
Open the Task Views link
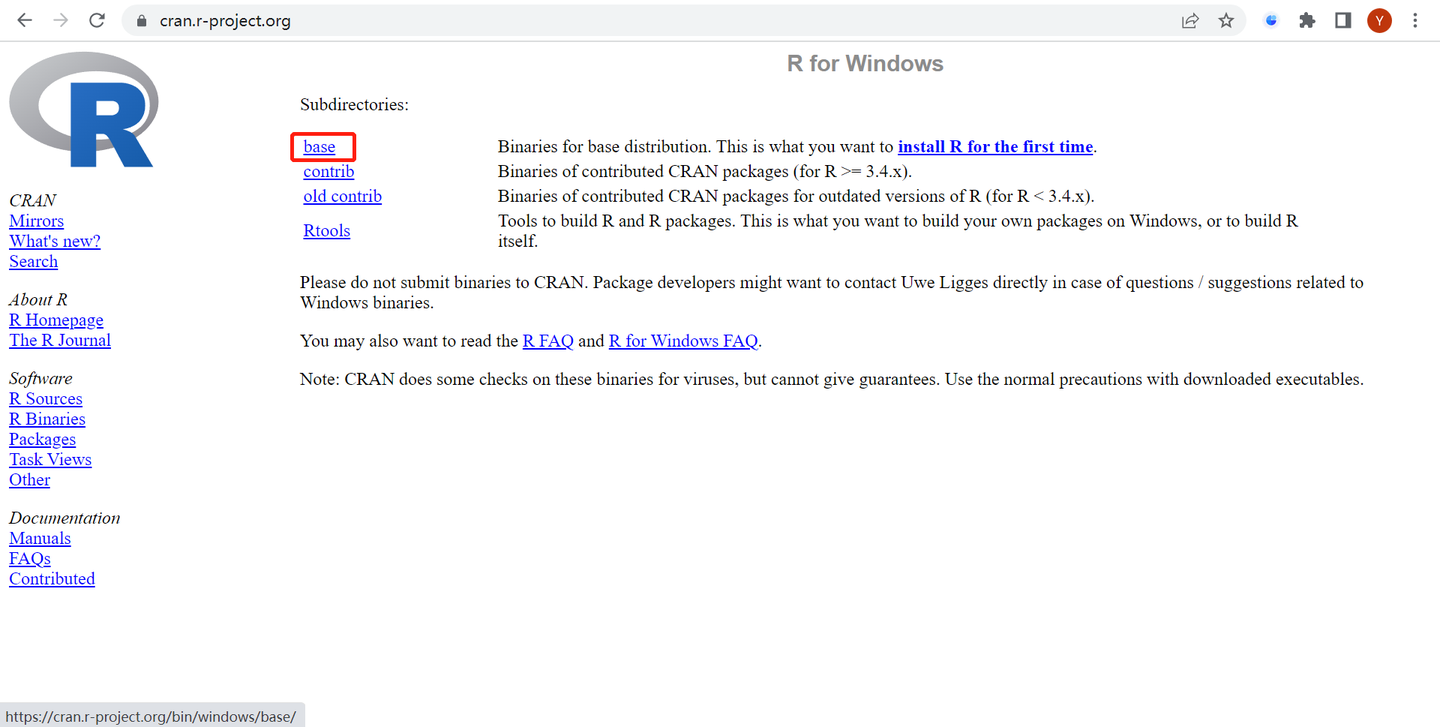click(x=50, y=460)
